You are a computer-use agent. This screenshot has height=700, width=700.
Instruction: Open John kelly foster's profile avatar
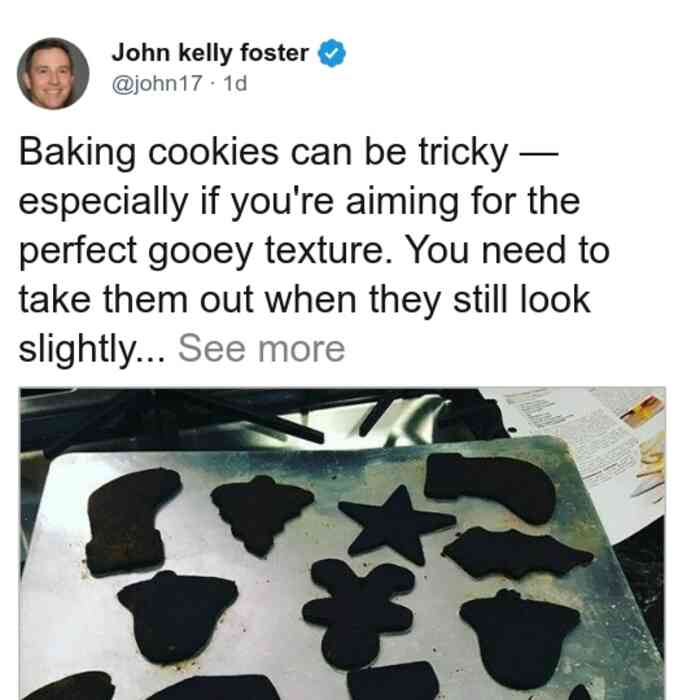(x=53, y=74)
